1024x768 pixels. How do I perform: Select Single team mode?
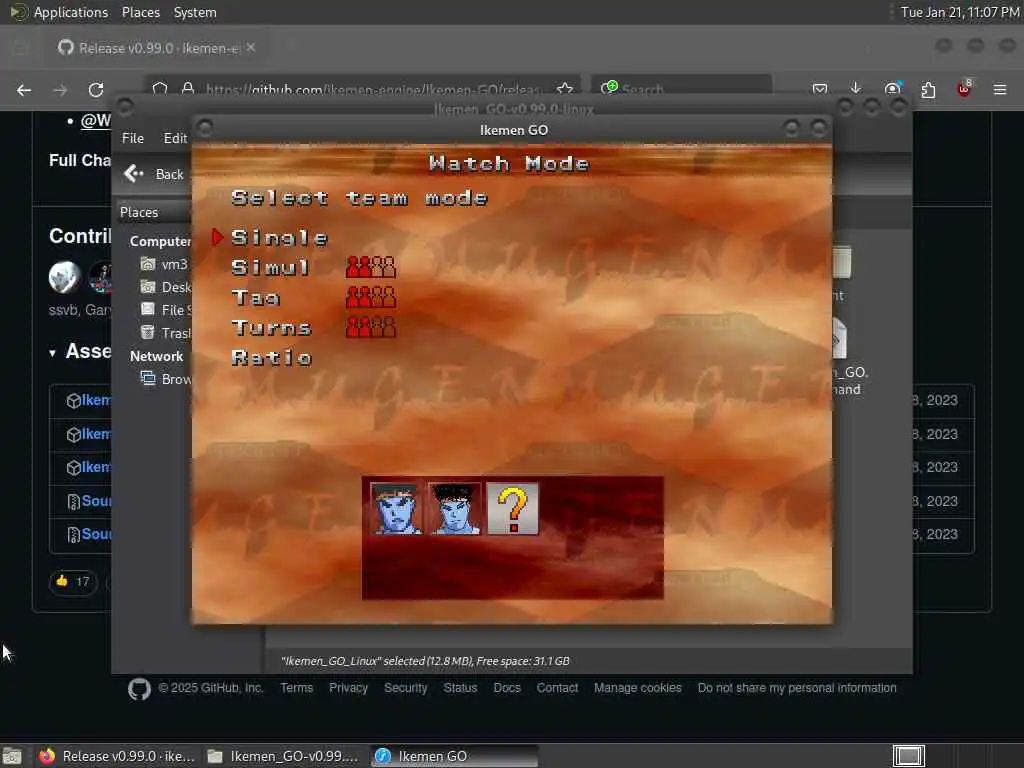click(279, 238)
